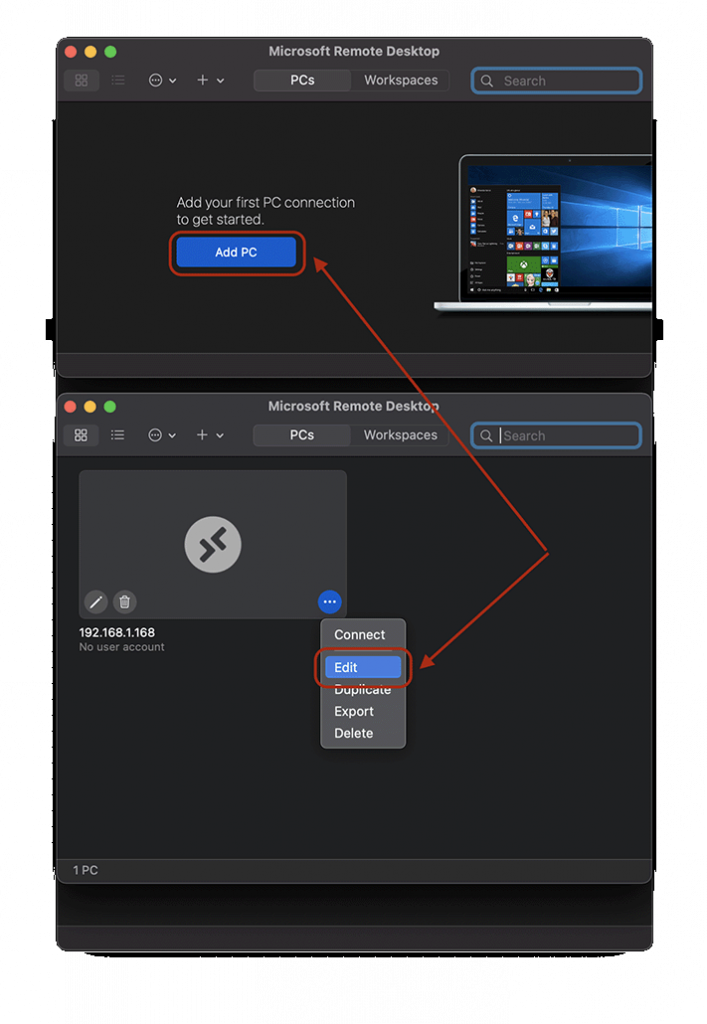Select Workspaces tab in top window
Image resolution: width=707 pixels, height=1024 pixels.
[401, 80]
